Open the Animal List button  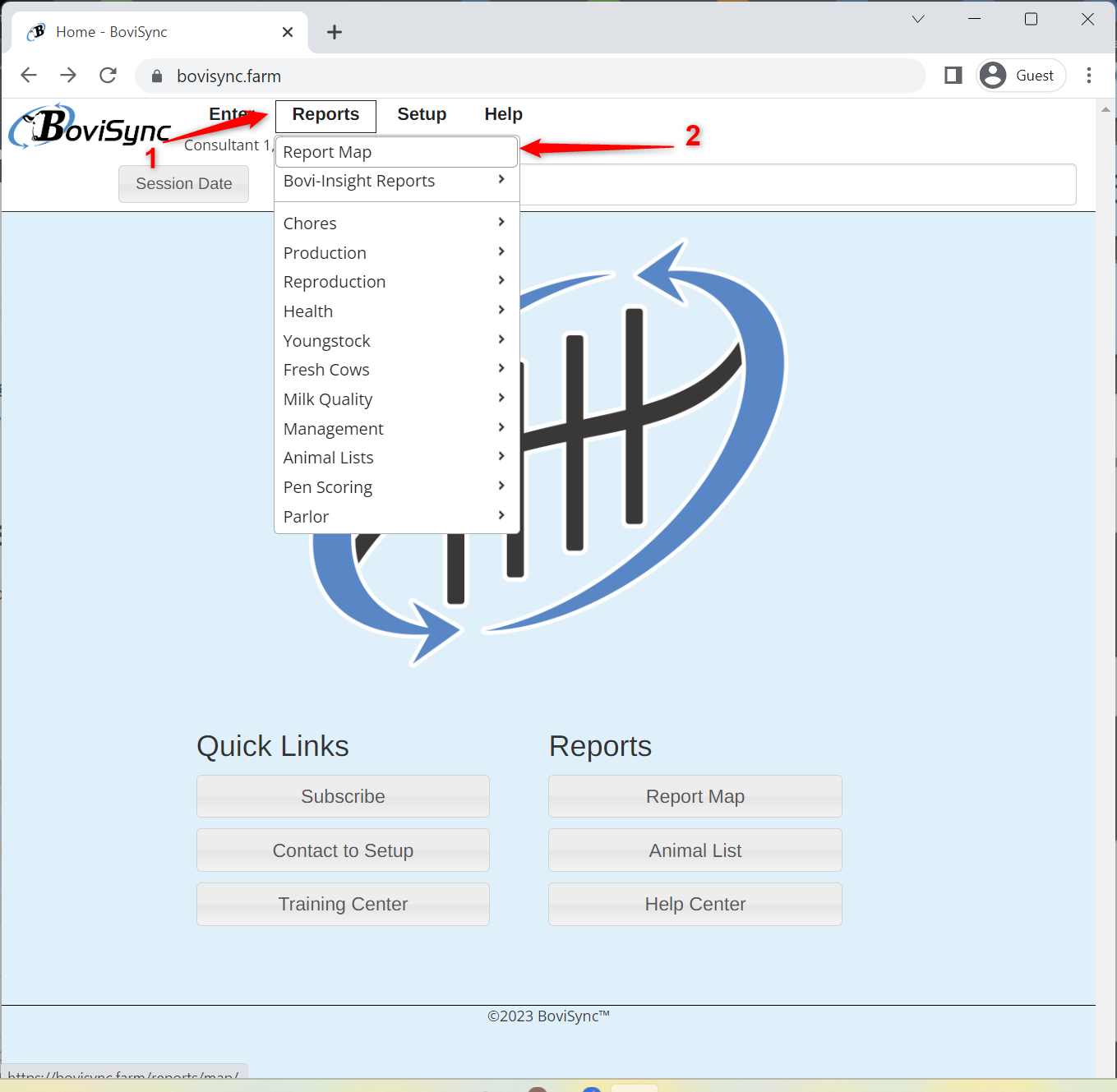click(x=695, y=850)
